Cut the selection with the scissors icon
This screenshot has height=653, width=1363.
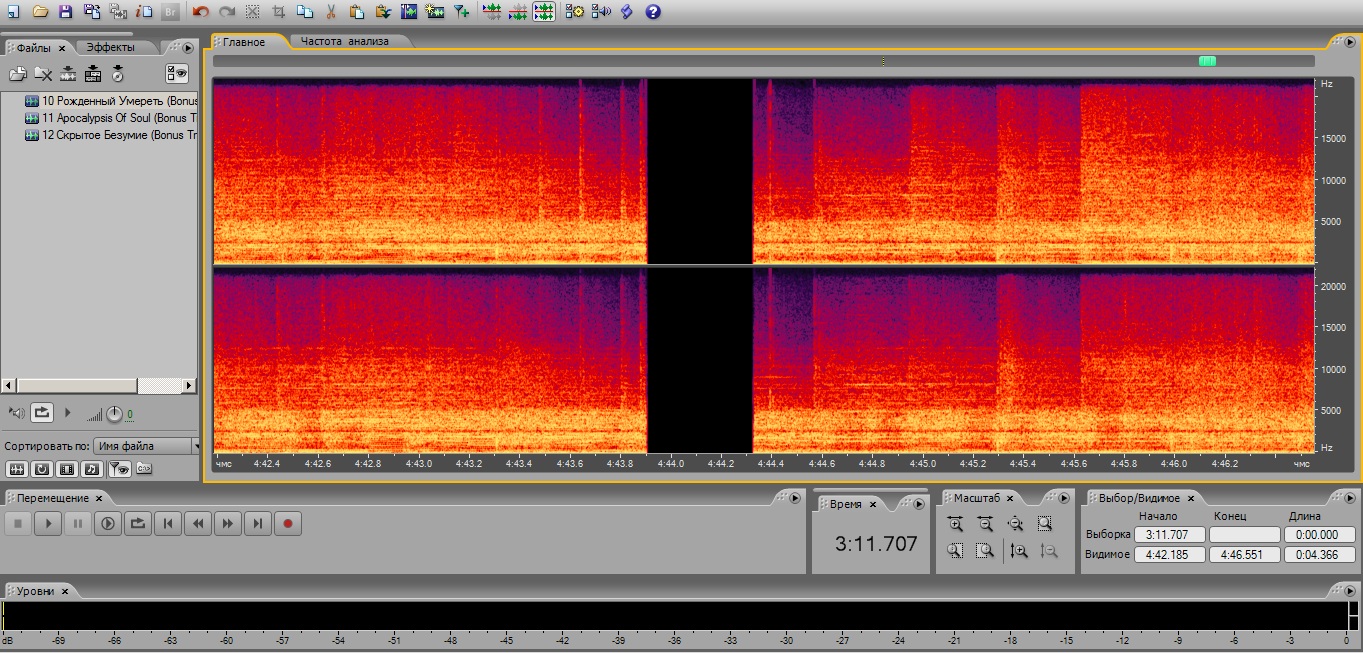tap(331, 12)
